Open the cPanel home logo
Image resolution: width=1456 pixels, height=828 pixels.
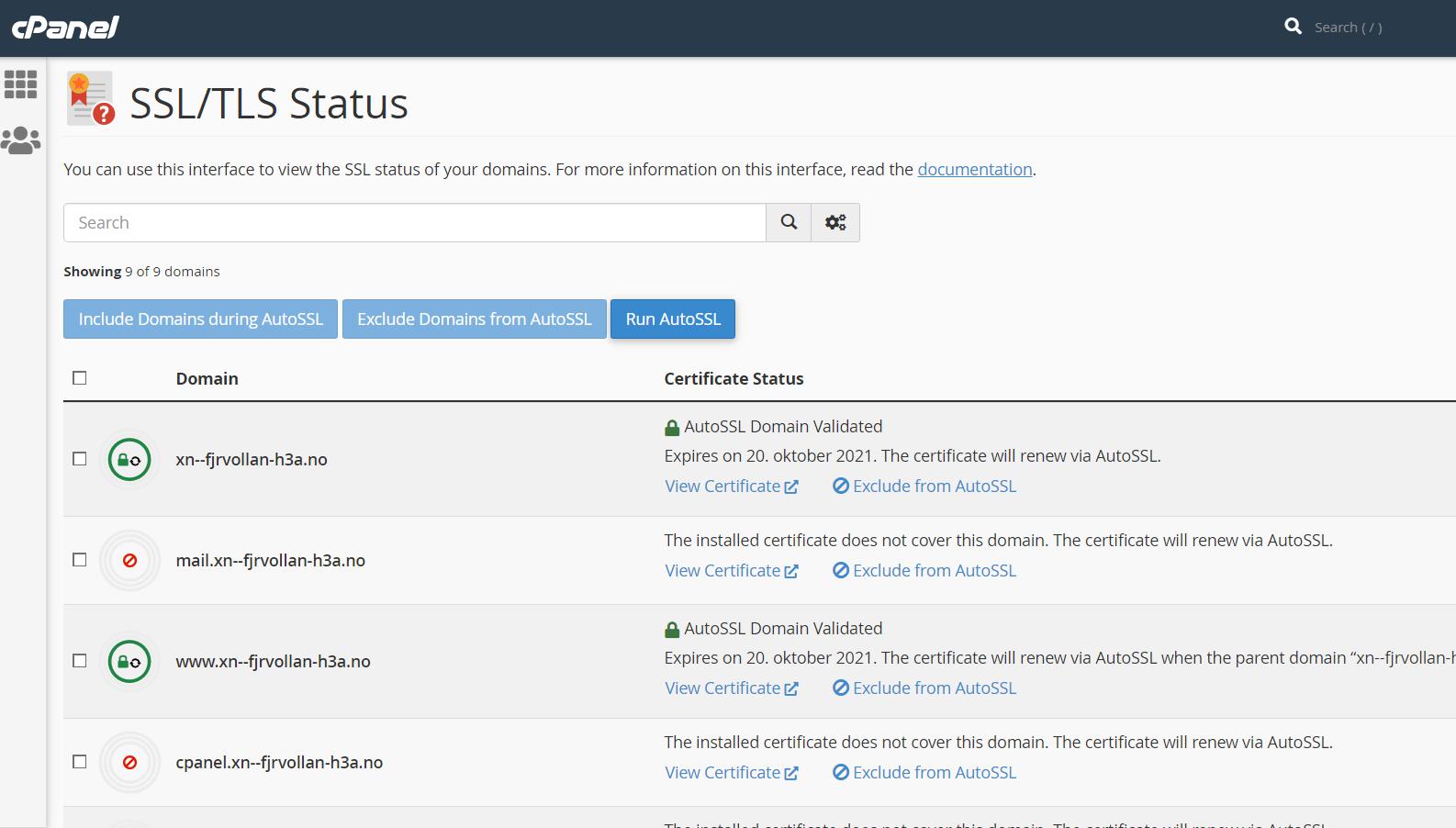click(65, 28)
